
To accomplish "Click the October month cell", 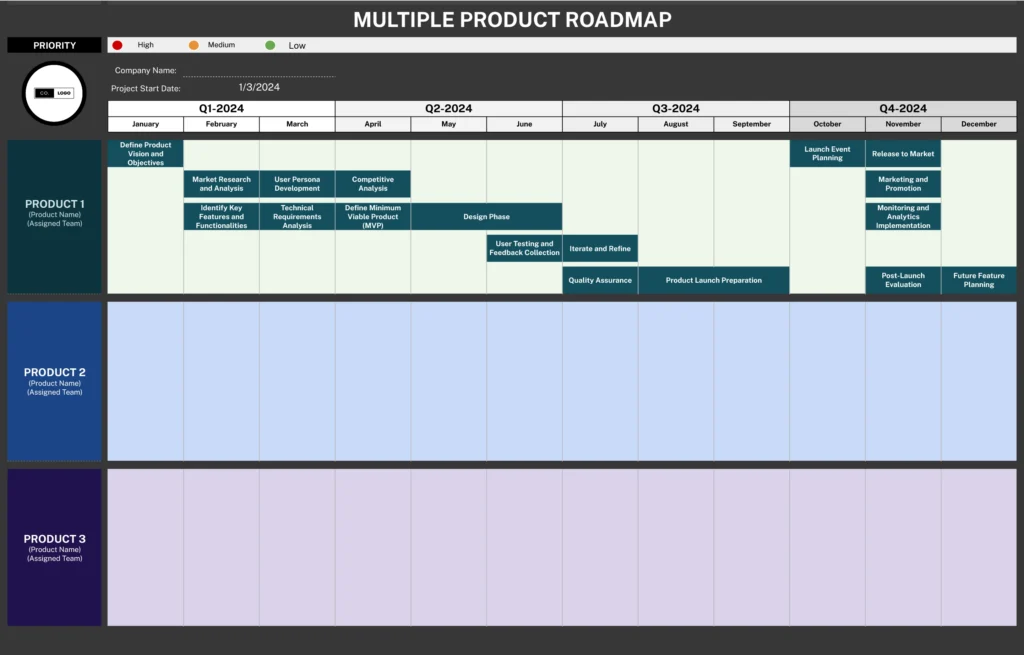I will click(x=827, y=124).
